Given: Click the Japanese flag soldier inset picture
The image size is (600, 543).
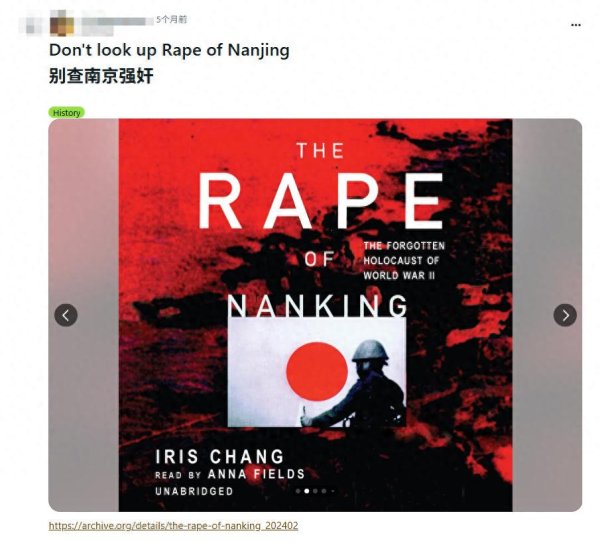Looking at the screenshot, I should click(317, 372).
